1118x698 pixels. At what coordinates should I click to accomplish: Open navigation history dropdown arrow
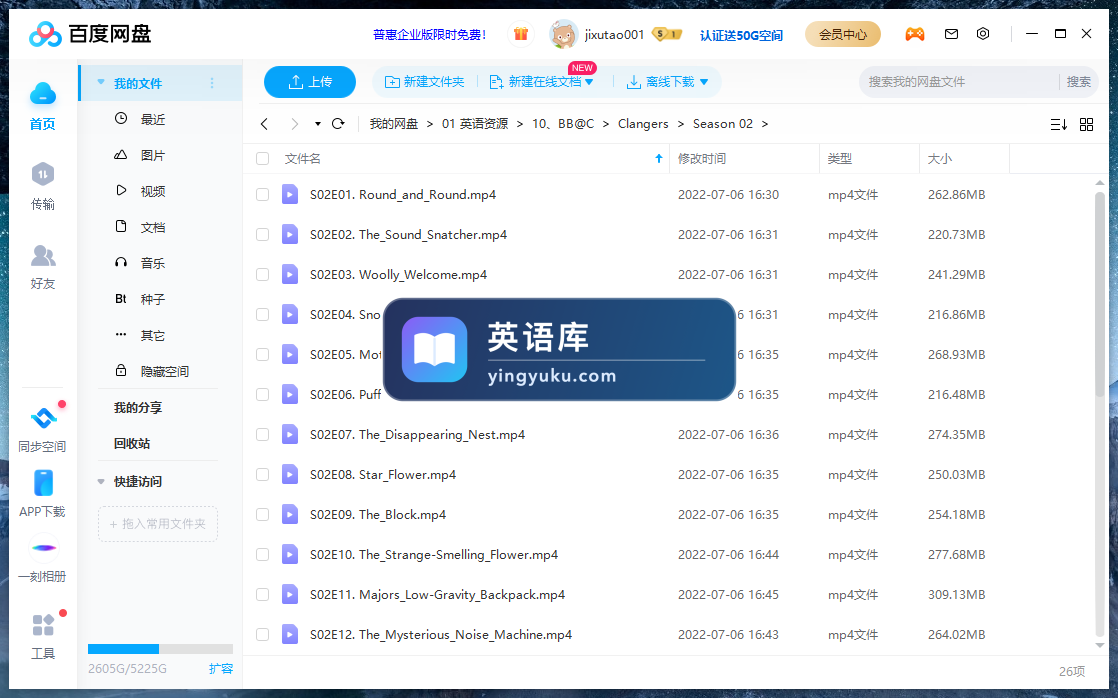pyautogui.click(x=317, y=124)
